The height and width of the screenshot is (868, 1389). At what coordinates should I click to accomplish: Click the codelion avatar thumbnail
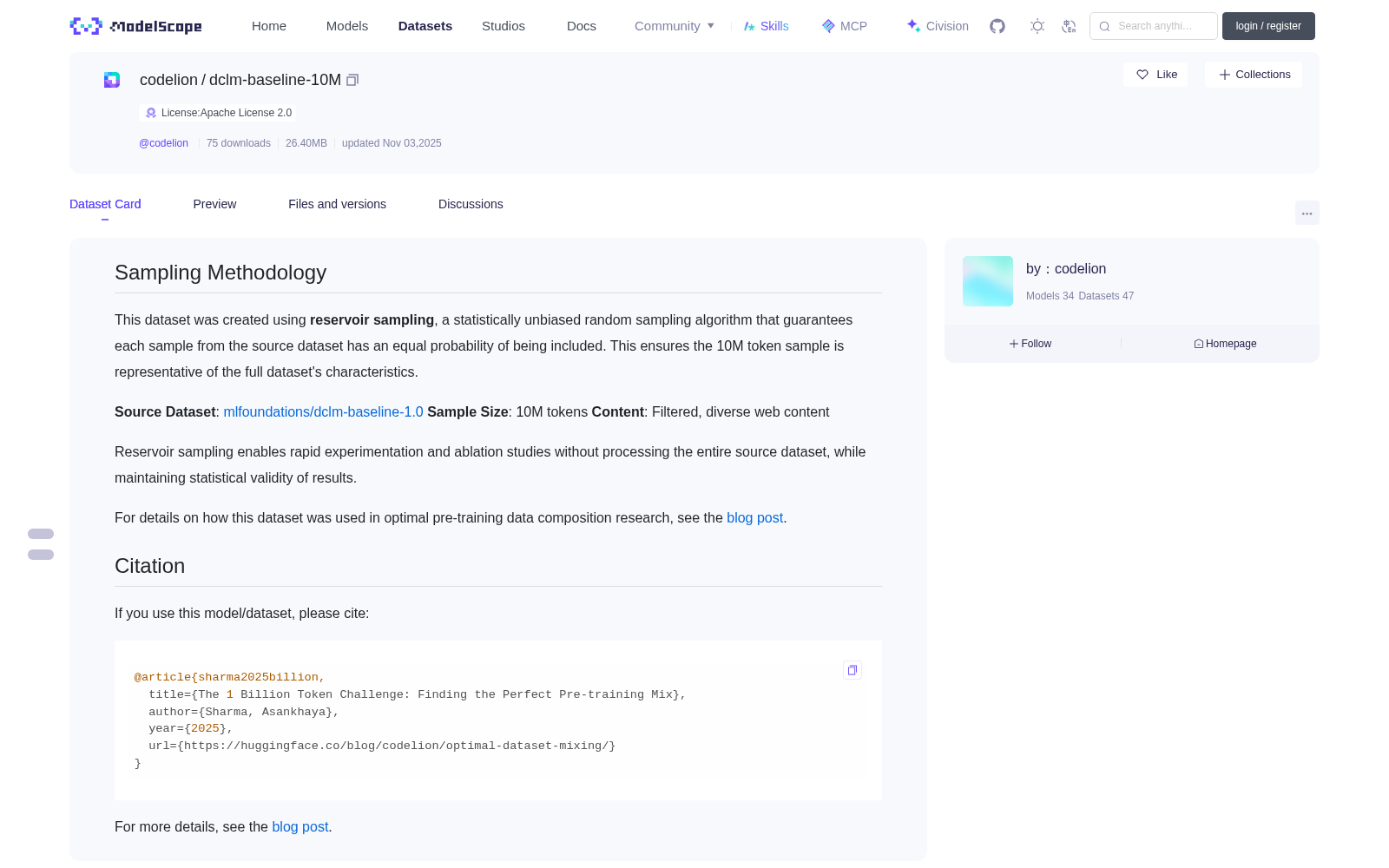point(988,281)
